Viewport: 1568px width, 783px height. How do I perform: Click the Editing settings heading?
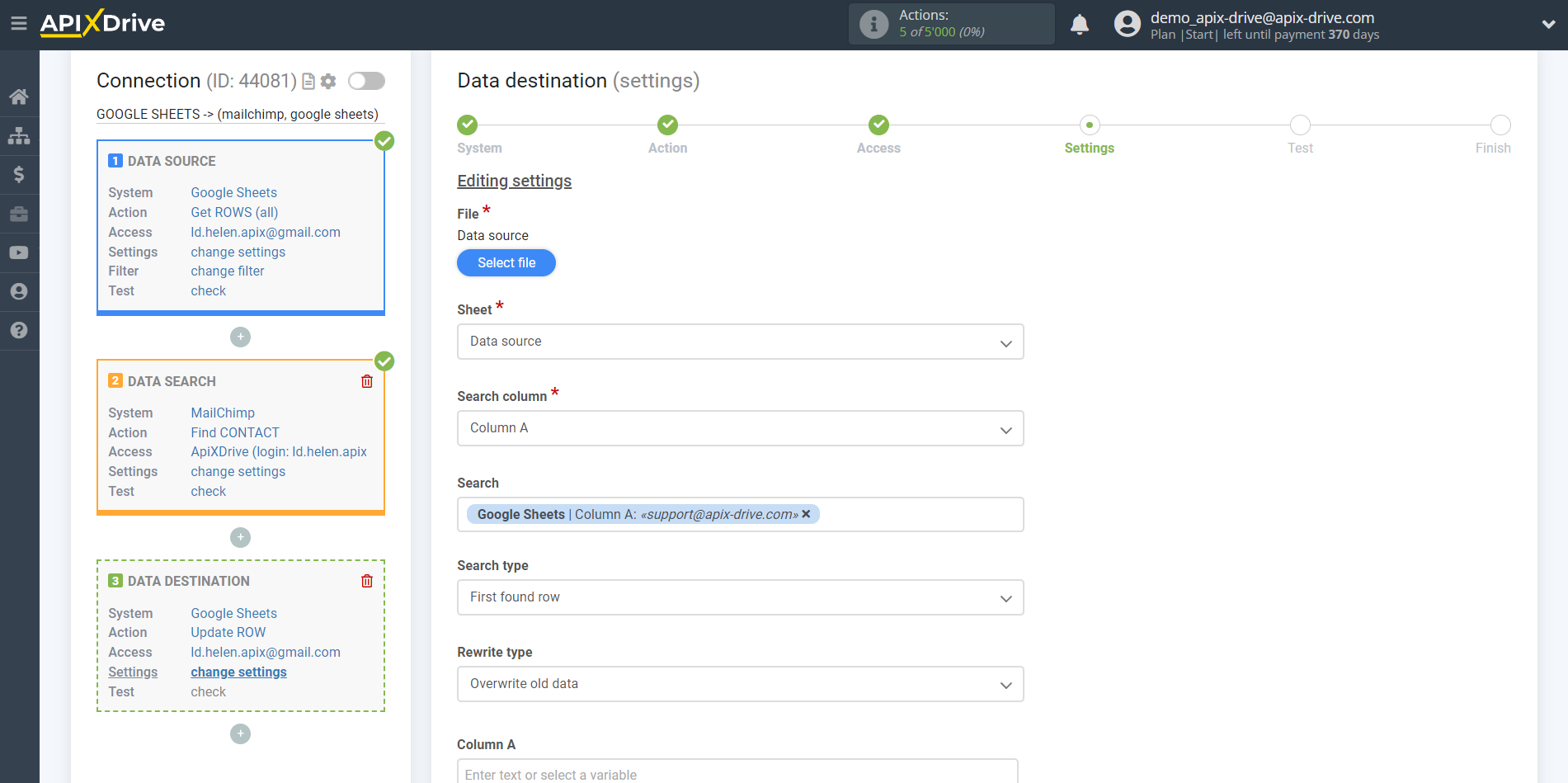point(514,181)
